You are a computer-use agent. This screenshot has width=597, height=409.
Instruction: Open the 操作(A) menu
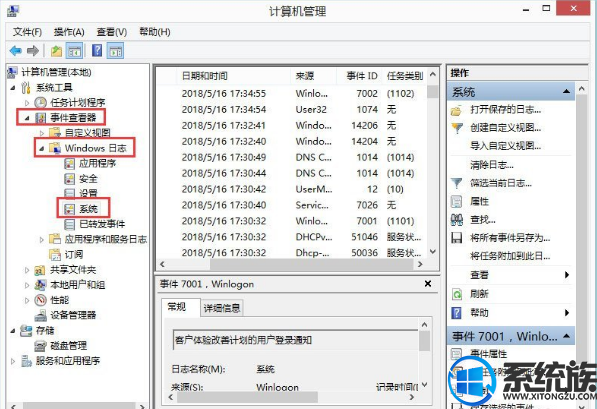69,32
